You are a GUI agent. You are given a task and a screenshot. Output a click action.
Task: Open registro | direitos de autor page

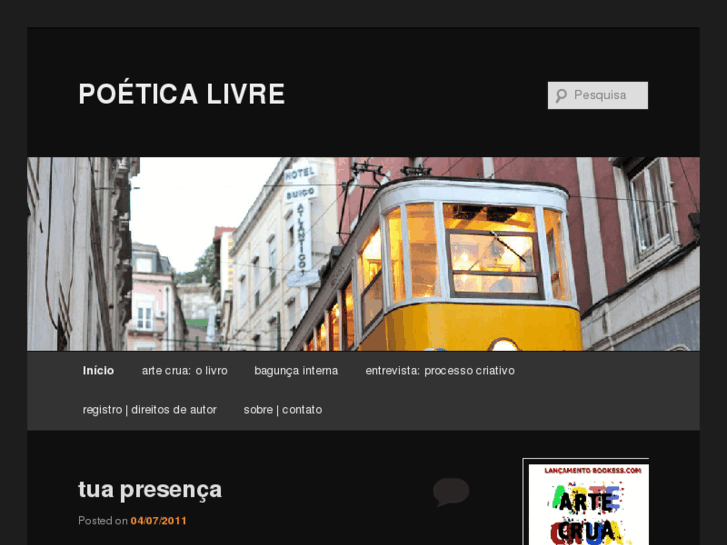(x=149, y=410)
